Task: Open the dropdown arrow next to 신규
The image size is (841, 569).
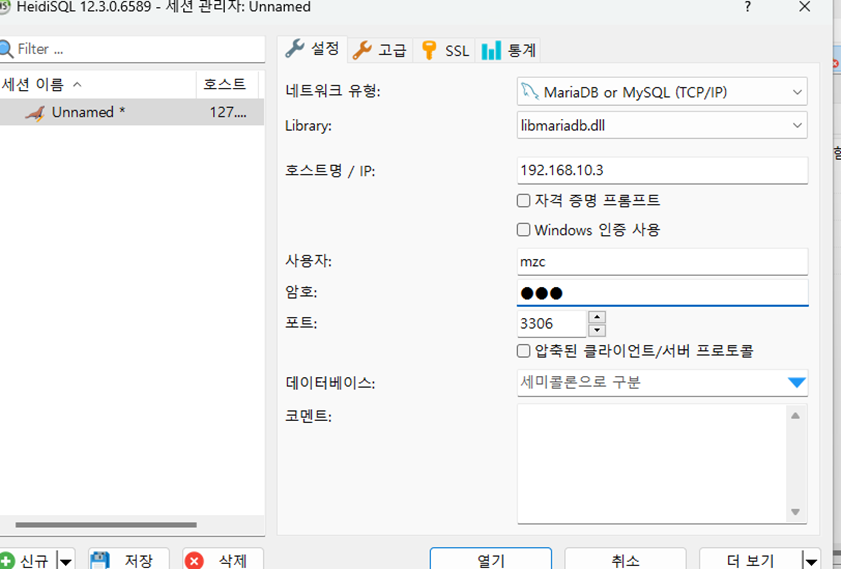Action: click(x=65, y=561)
